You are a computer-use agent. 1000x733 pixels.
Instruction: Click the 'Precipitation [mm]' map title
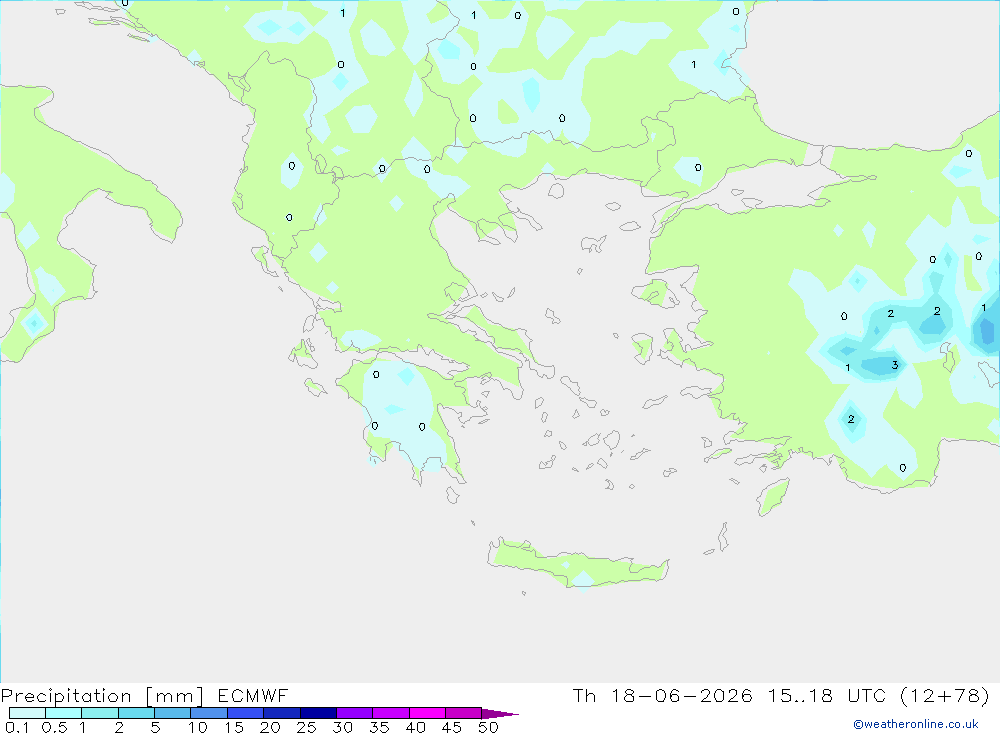pyautogui.click(x=102, y=695)
